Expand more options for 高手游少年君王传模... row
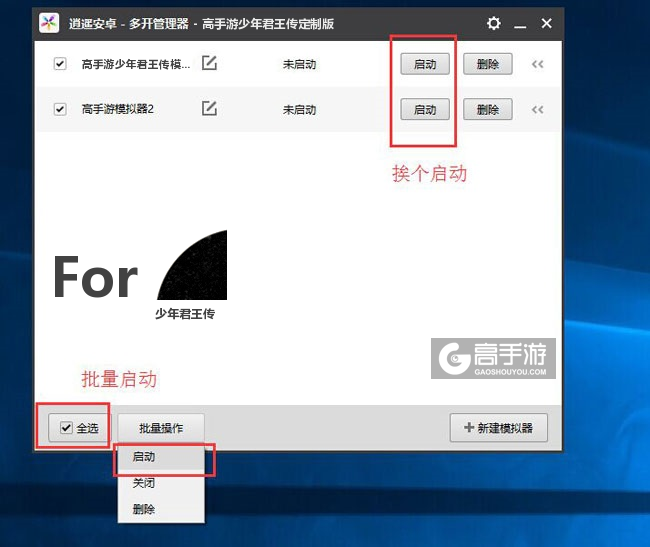Image resolution: width=650 pixels, height=547 pixels. point(538,64)
